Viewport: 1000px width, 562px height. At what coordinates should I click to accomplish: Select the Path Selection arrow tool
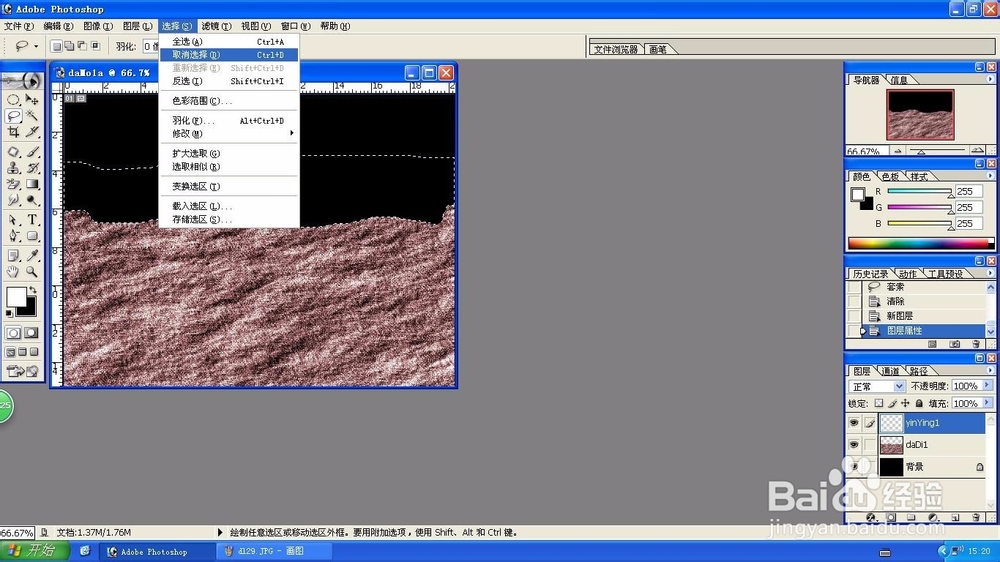[13, 220]
